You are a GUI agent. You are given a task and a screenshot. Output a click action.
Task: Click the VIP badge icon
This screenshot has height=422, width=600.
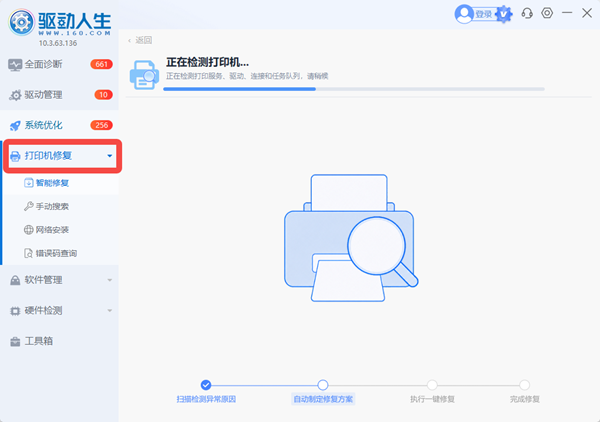coord(504,14)
